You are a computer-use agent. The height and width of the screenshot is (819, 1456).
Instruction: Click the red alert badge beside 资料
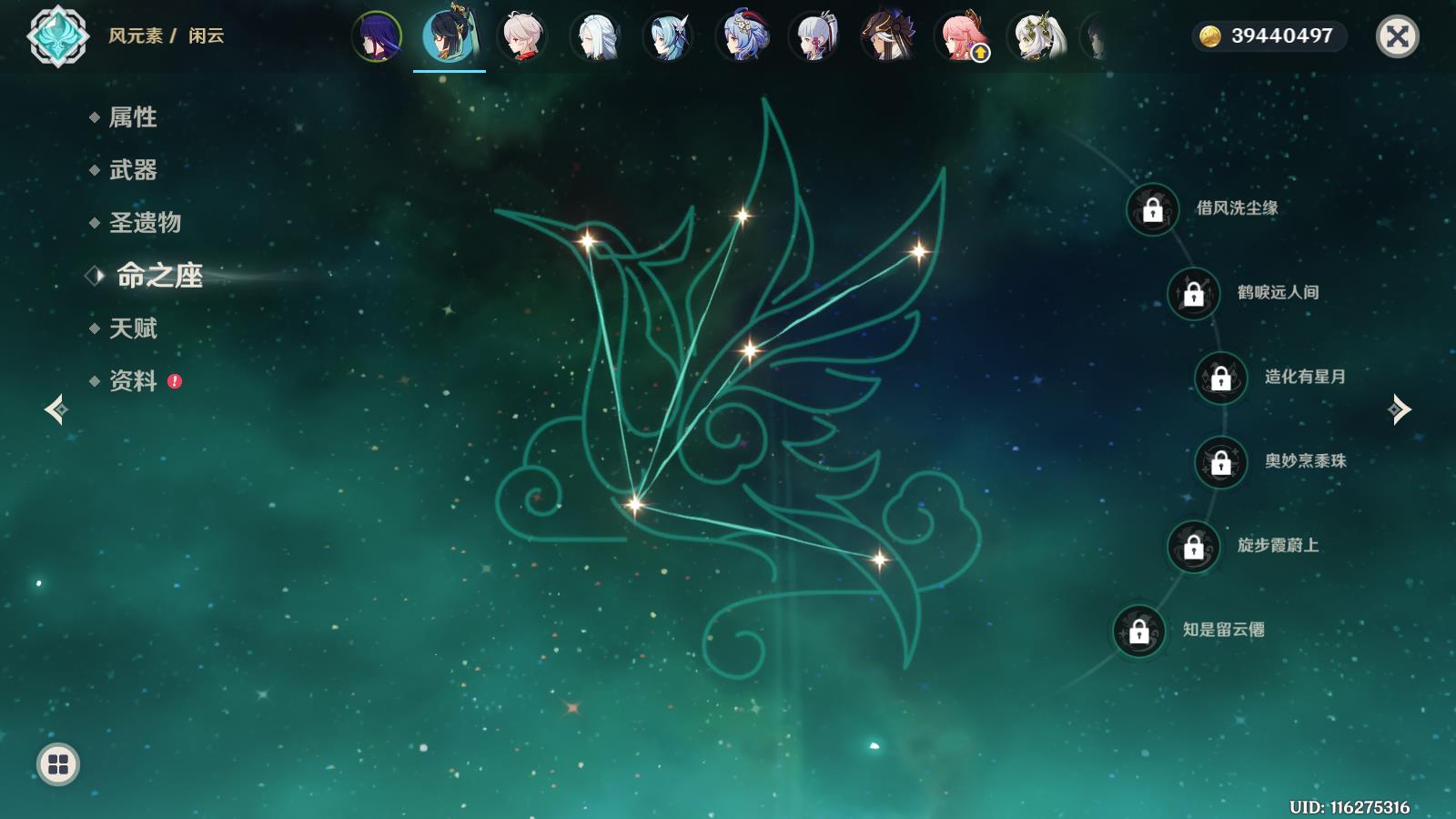coord(175,381)
